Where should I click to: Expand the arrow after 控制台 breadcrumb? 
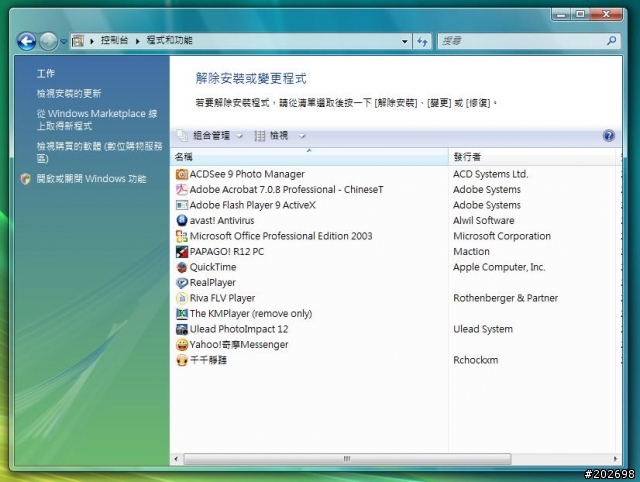coord(138,41)
